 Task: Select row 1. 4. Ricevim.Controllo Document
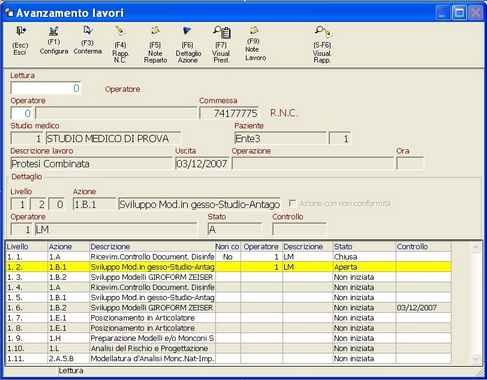pyautogui.click(x=228, y=287)
